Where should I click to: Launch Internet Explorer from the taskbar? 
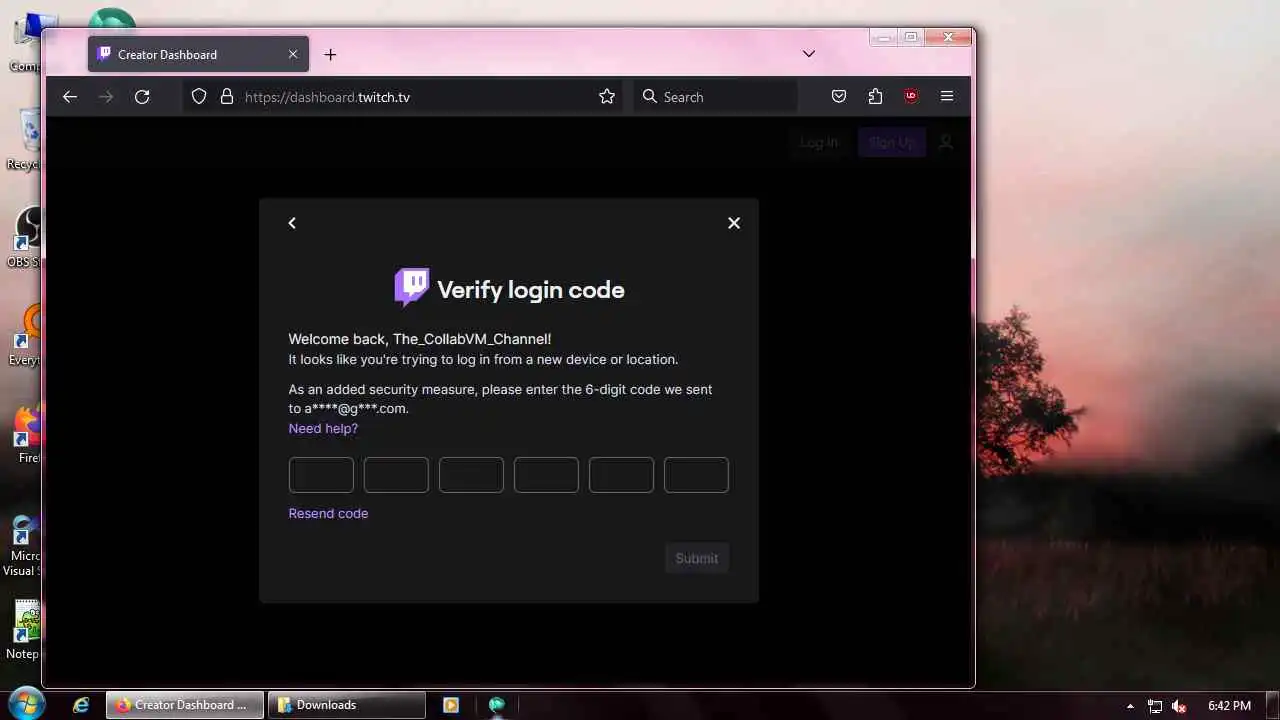[x=81, y=705]
